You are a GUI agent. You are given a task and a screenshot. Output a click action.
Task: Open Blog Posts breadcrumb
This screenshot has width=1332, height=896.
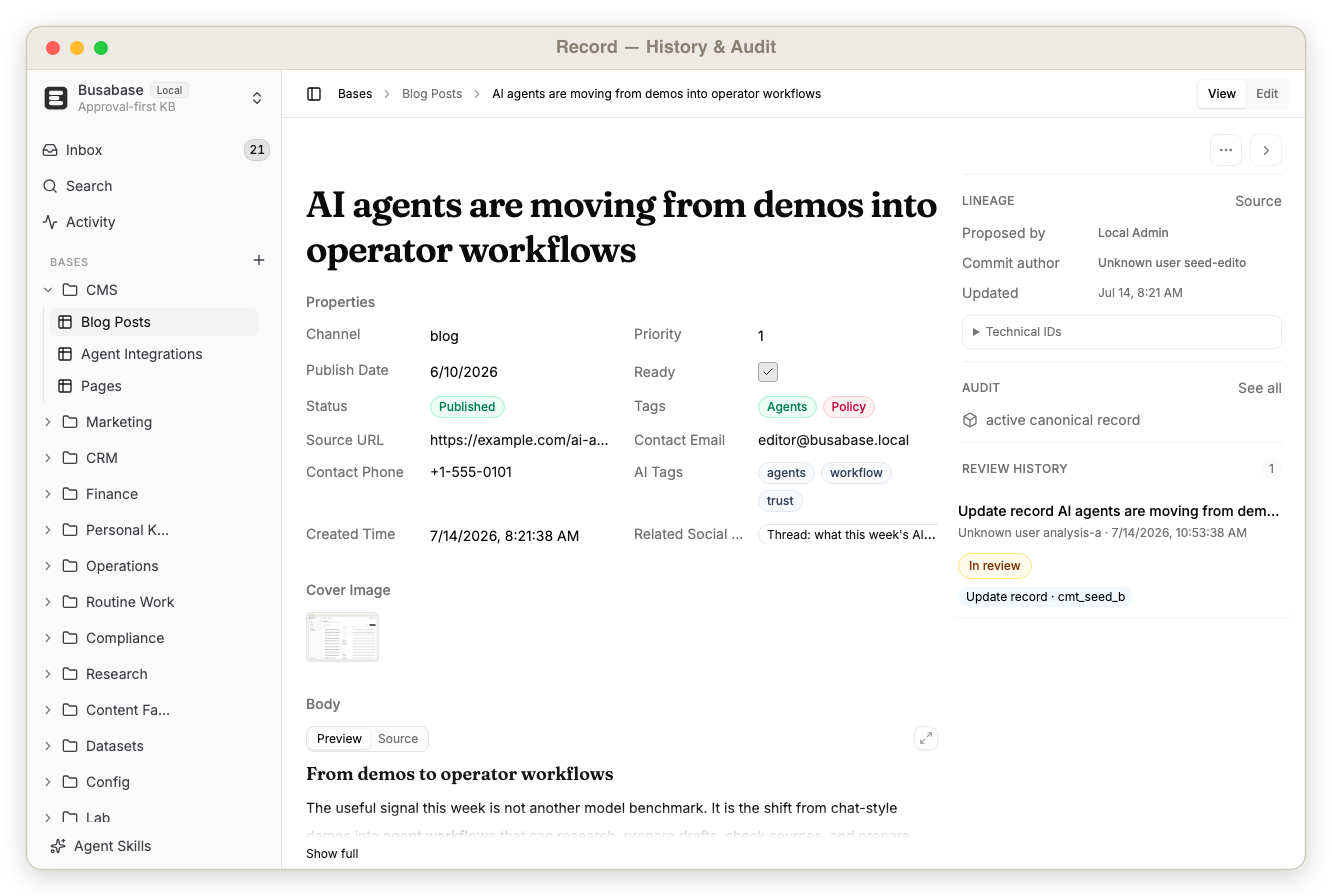(x=432, y=94)
